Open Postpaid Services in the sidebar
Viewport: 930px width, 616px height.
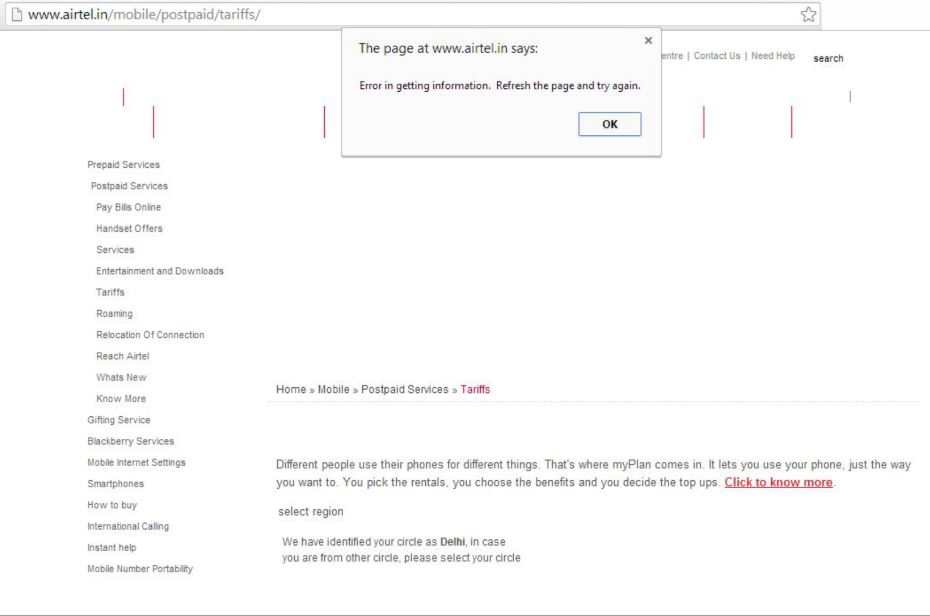coord(129,186)
